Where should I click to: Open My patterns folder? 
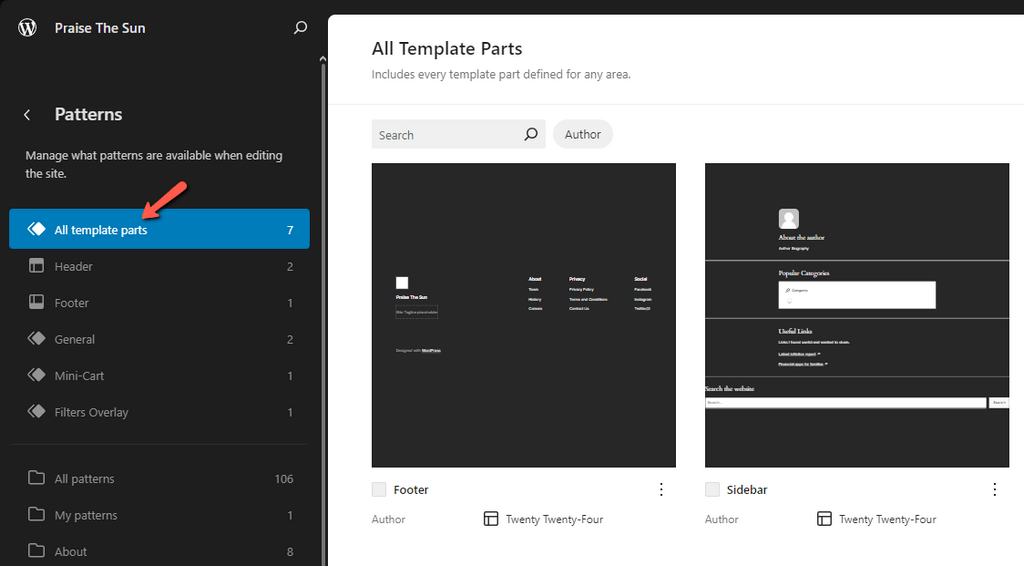[85, 515]
